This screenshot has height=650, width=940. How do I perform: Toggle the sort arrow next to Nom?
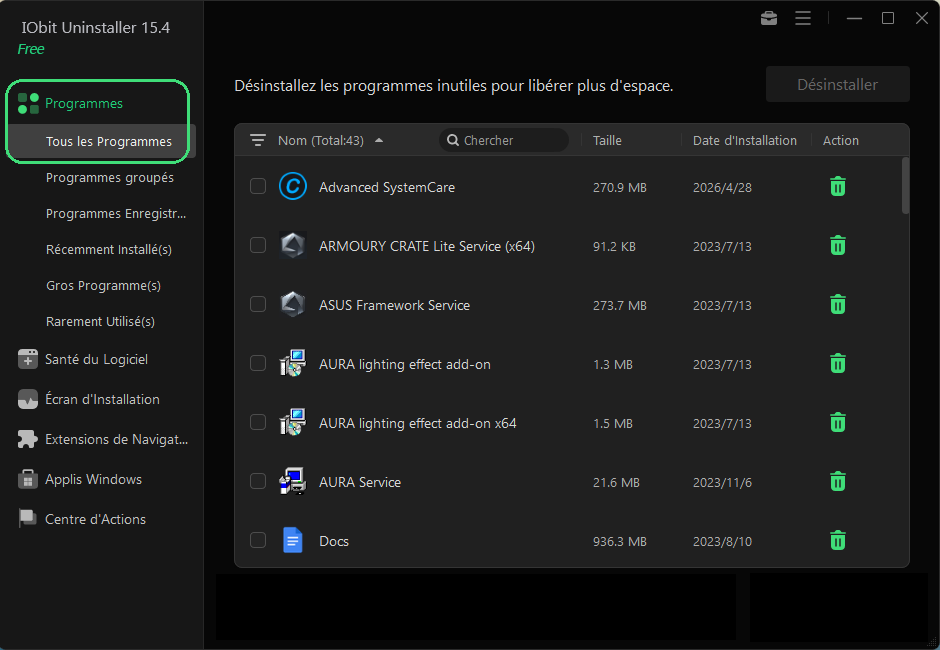379,140
